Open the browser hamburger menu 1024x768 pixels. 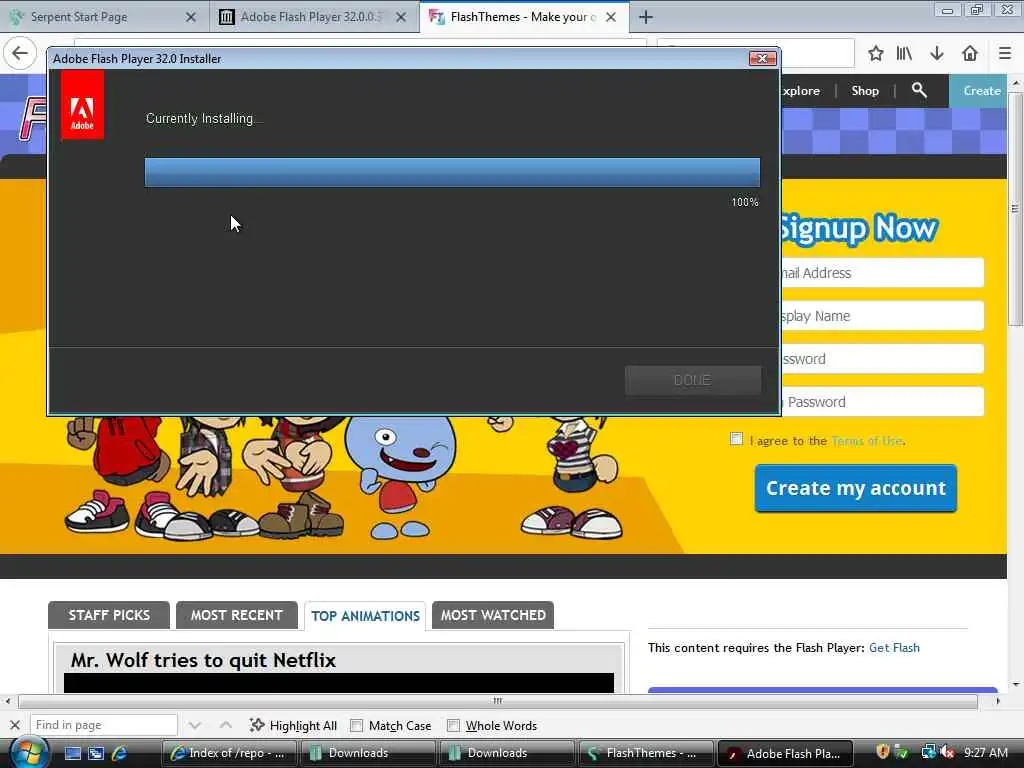(1005, 54)
